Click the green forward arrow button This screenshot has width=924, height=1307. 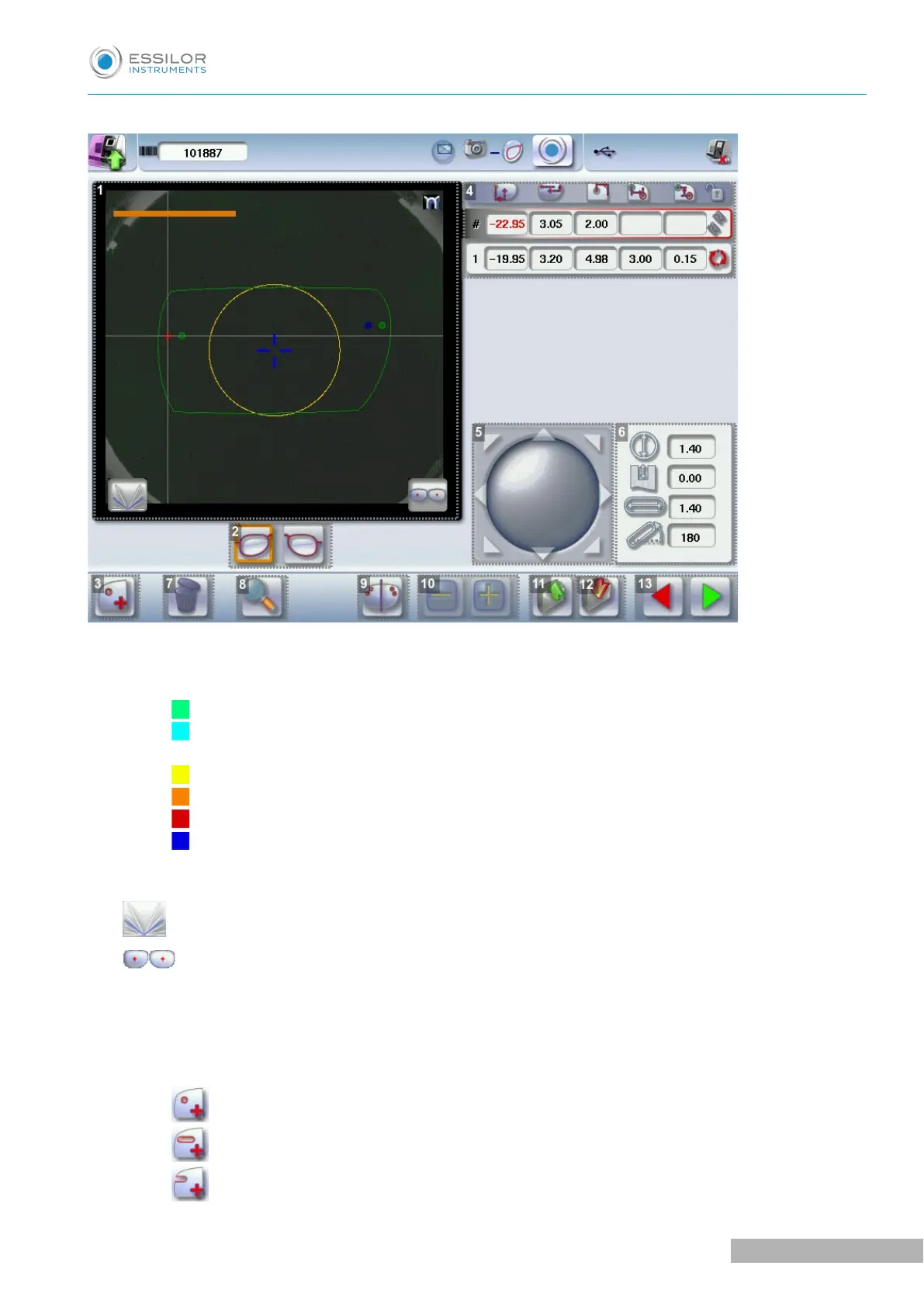[x=711, y=597]
